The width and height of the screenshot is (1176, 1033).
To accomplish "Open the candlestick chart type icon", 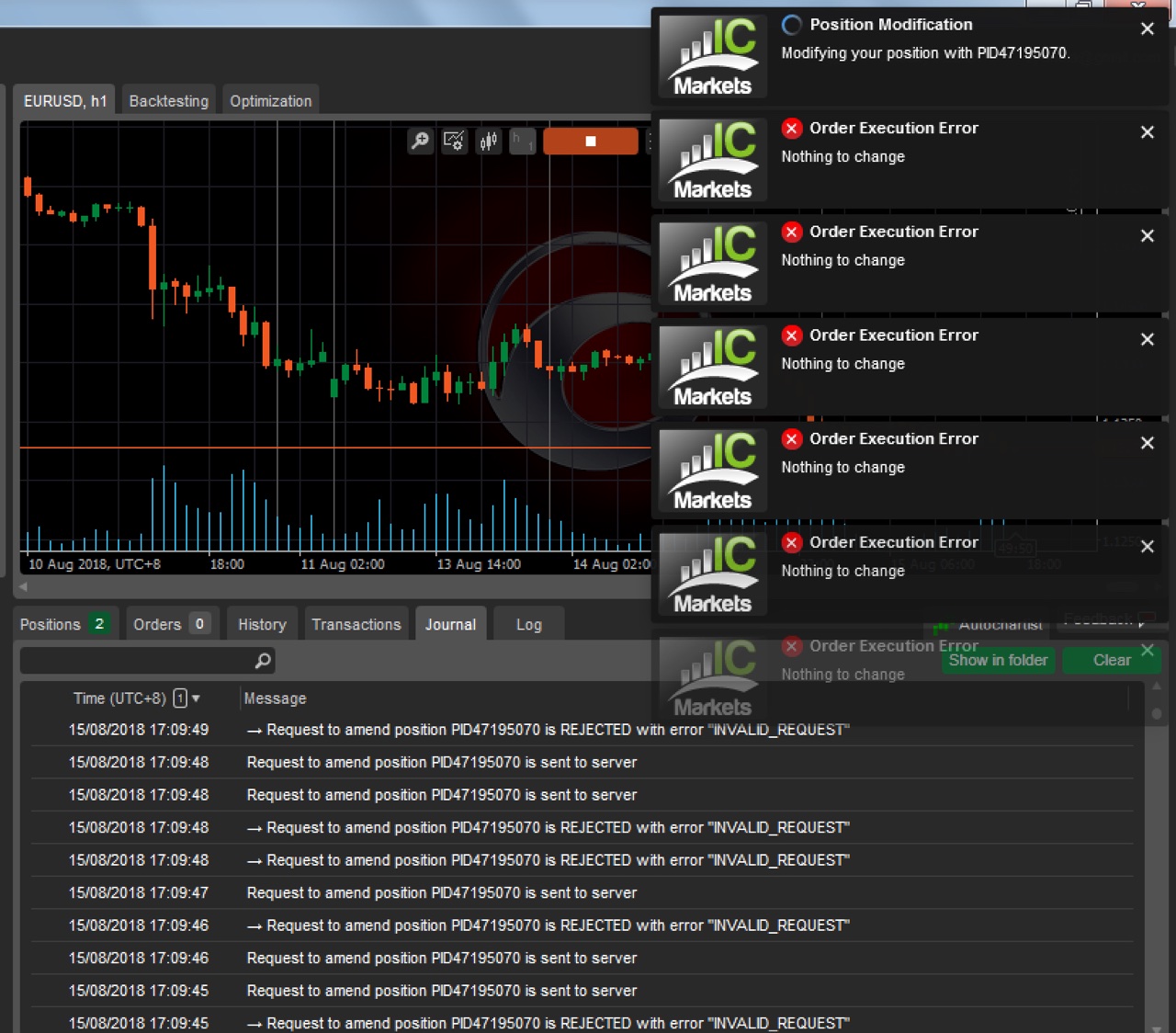I will [489, 141].
